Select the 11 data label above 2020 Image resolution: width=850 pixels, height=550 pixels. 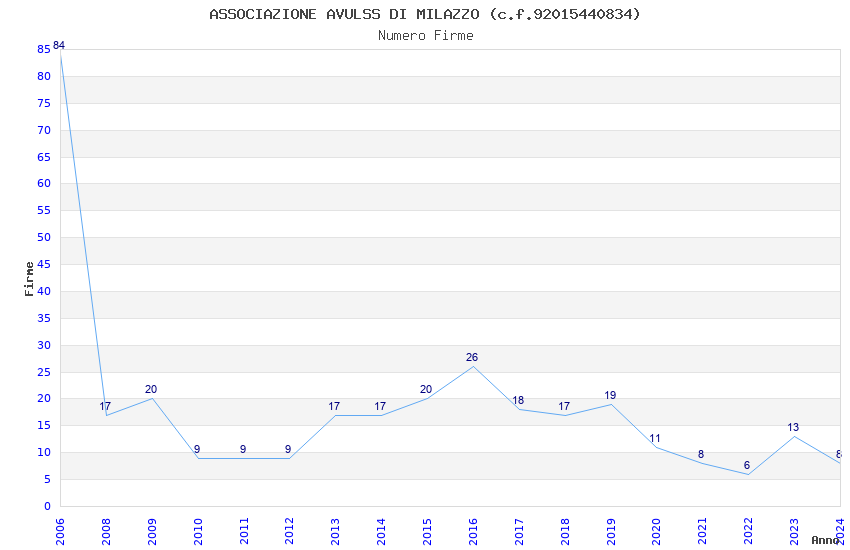point(655,438)
